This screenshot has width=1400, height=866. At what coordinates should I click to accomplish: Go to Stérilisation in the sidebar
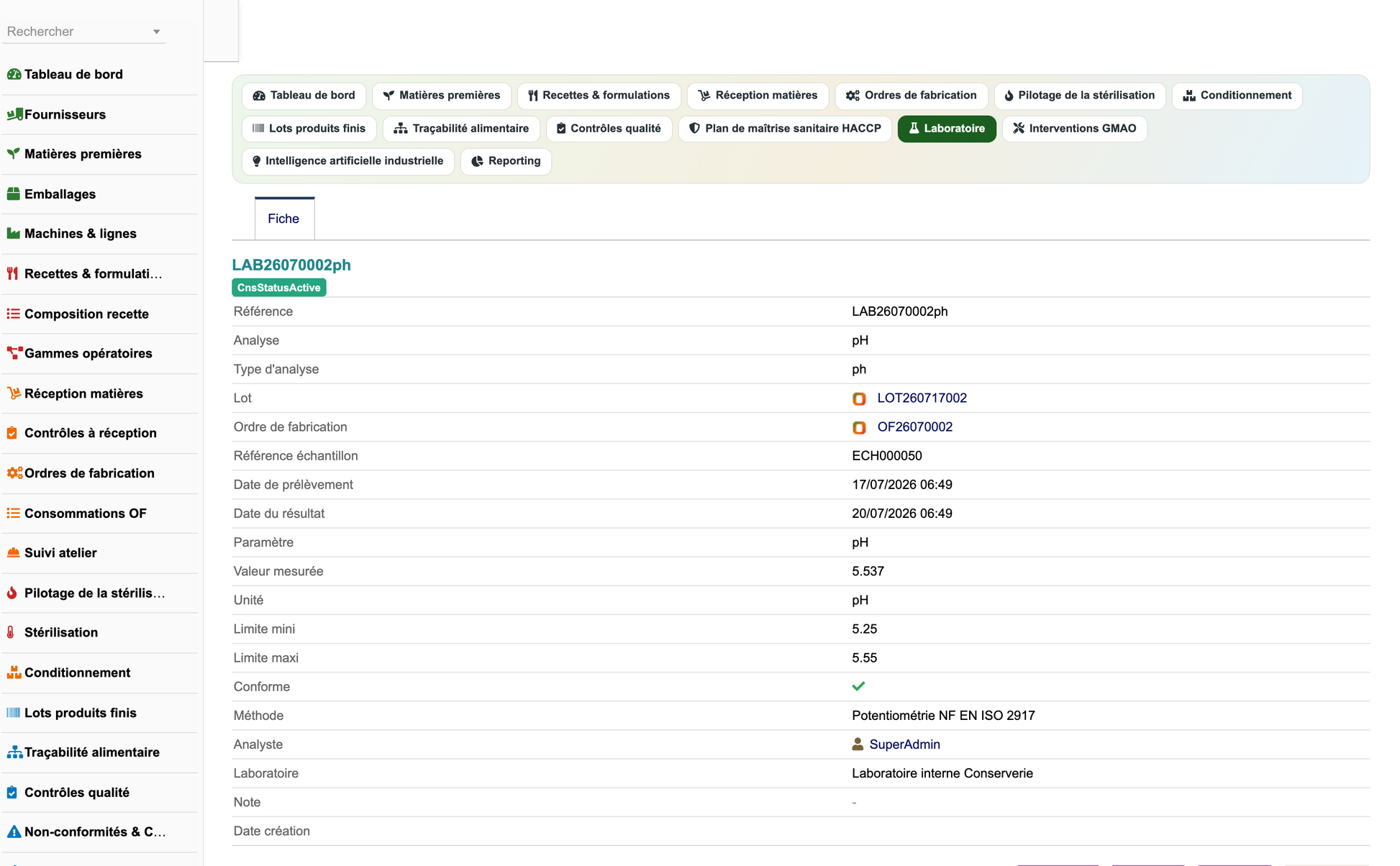coord(61,633)
